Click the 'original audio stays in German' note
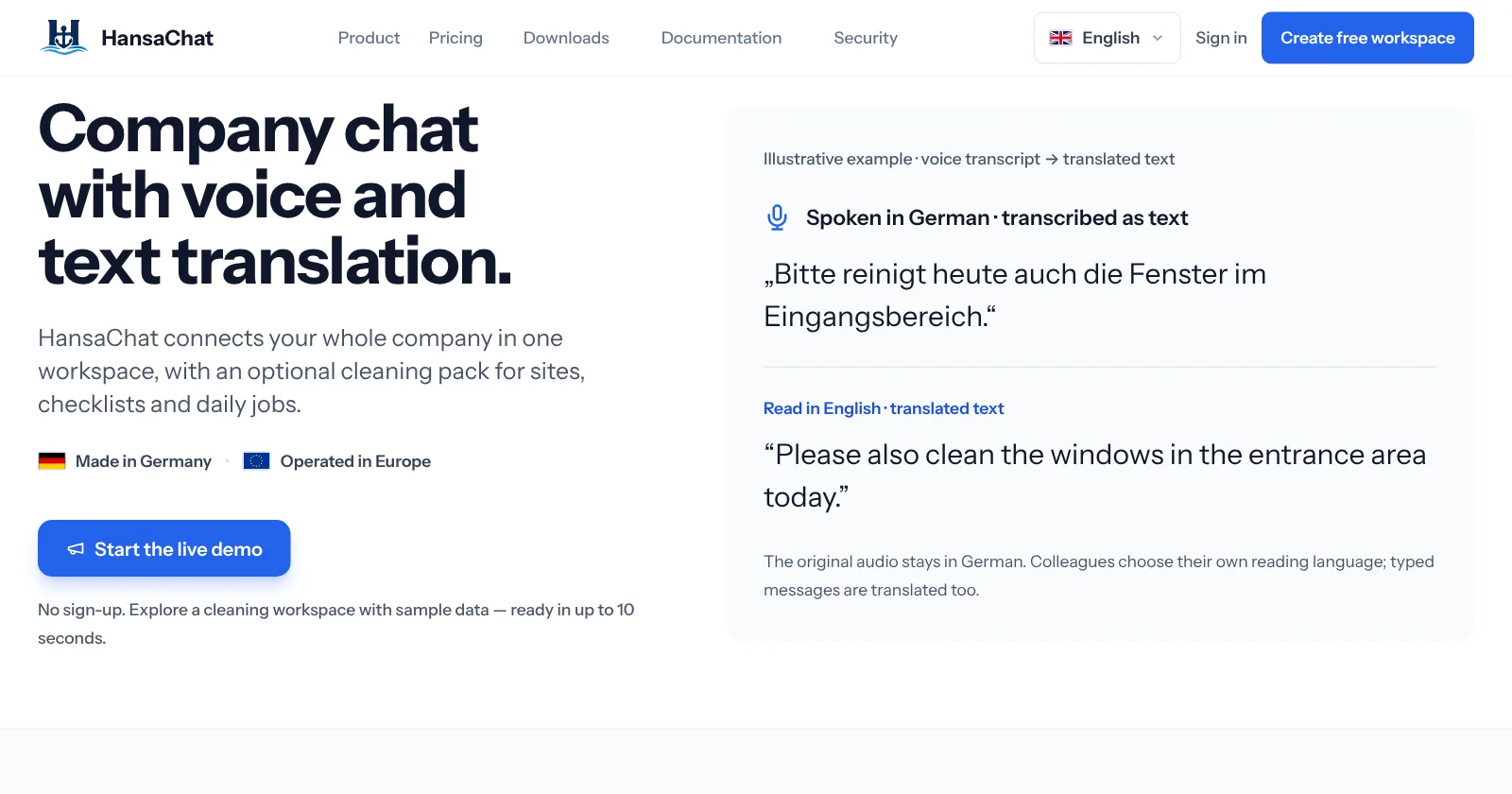Viewport: 1512px width, 794px height. 1099,576
